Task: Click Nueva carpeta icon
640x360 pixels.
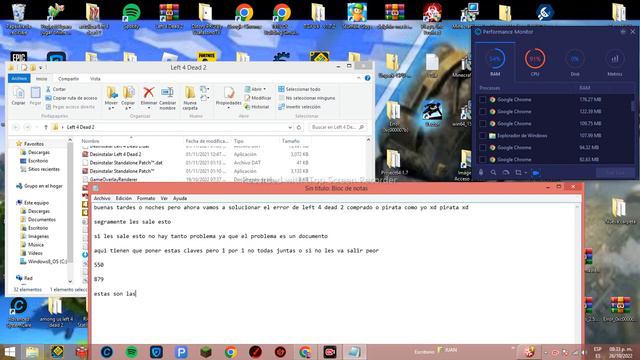Action: pos(190,93)
